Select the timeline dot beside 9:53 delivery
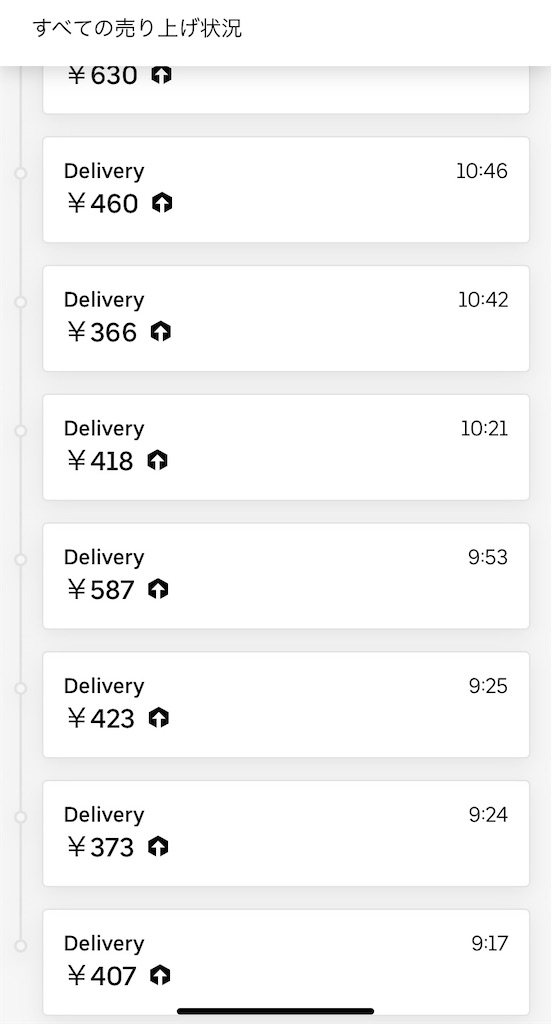The image size is (552, 1024). click(x=20, y=560)
